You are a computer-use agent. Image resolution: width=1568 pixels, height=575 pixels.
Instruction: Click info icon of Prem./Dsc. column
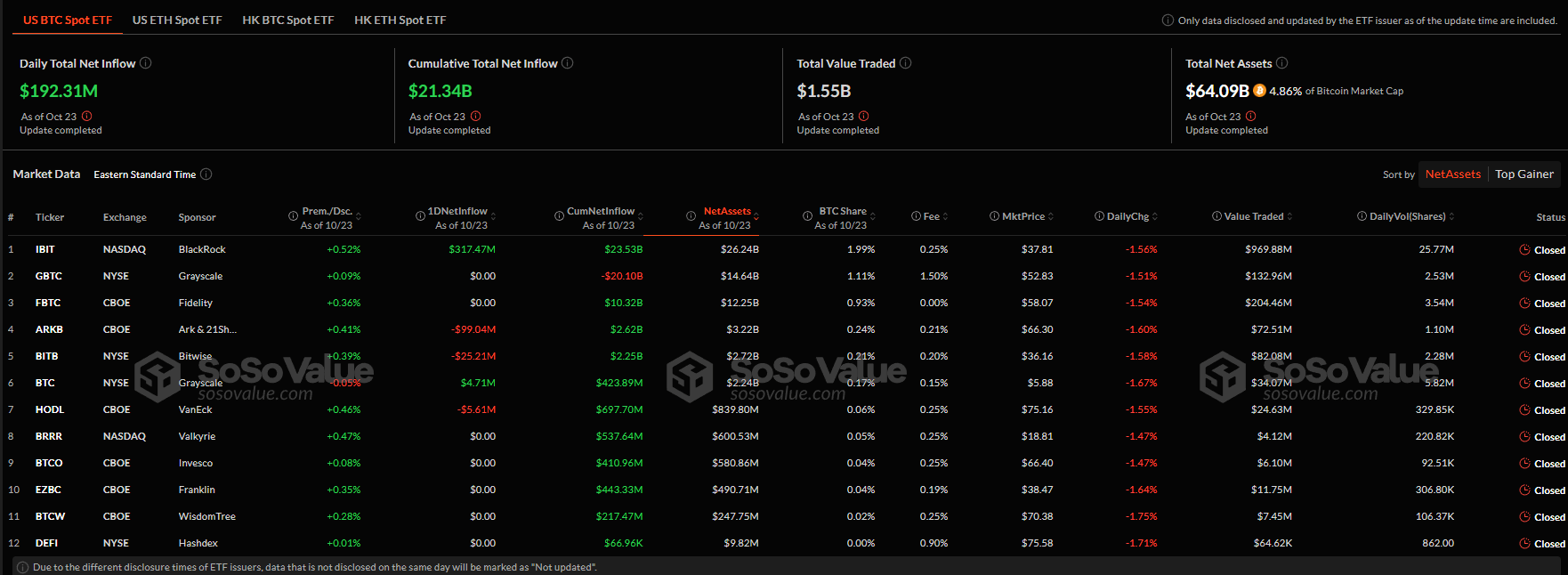pyautogui.click(x=294, y=216)
